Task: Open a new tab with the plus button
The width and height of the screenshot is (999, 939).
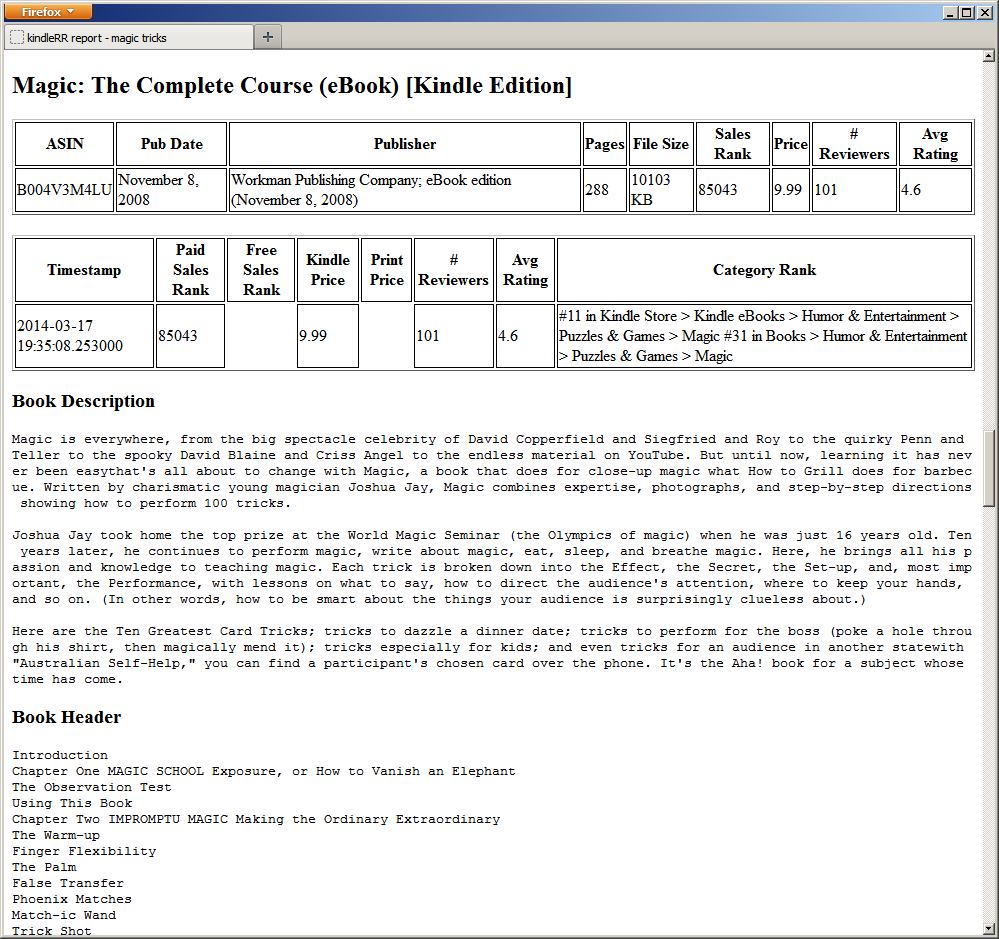Action: (268, 37)
